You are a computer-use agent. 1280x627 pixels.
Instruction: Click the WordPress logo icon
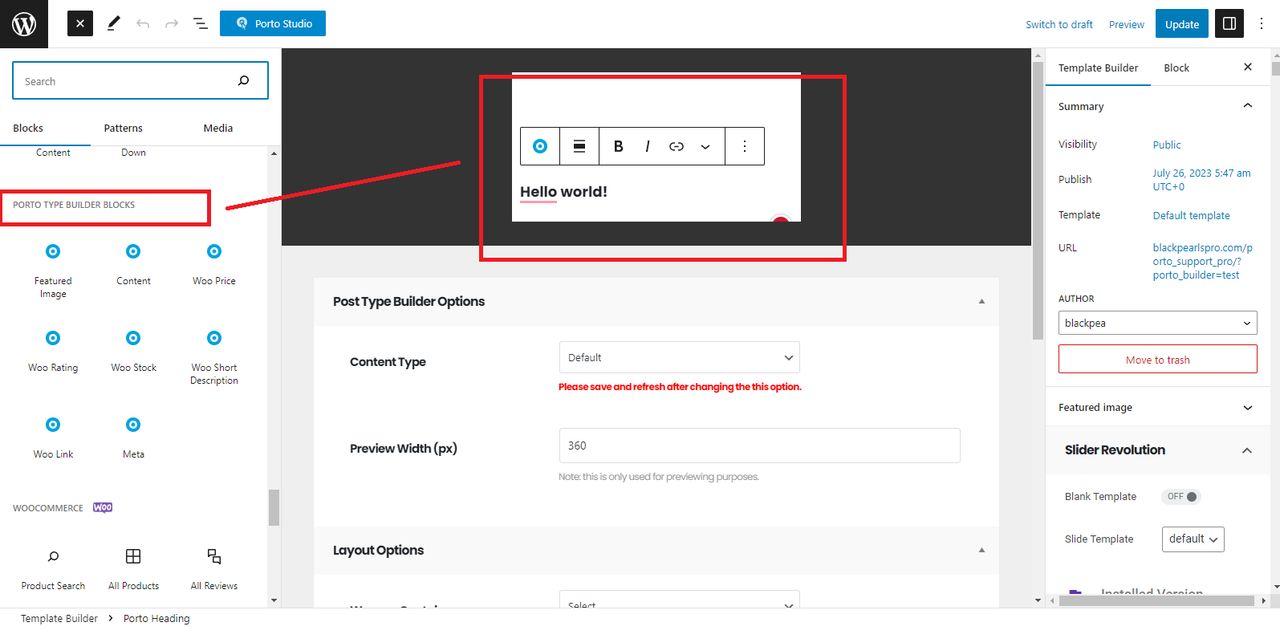click(x=24, y=24)
